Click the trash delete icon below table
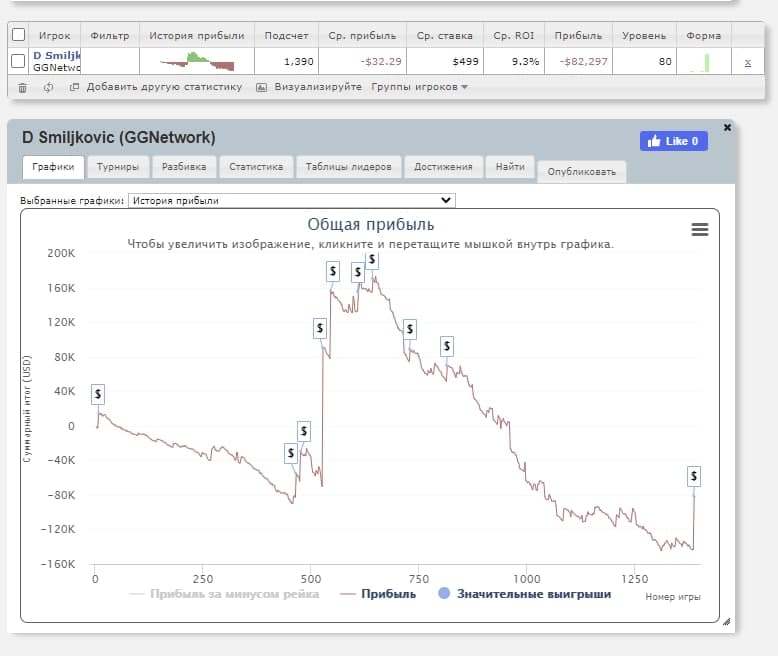This screenshot has width=778, height=656. (23, 87)
